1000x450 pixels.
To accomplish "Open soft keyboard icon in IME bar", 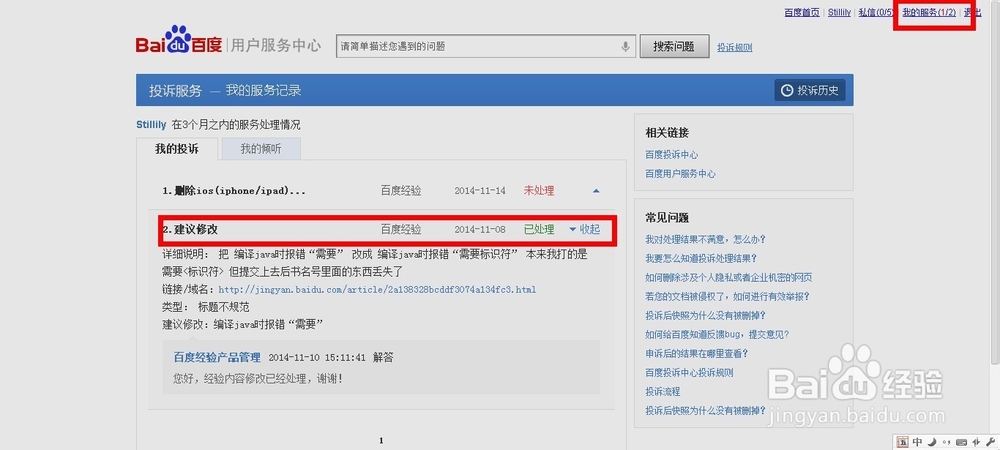I will pos(961,442).
